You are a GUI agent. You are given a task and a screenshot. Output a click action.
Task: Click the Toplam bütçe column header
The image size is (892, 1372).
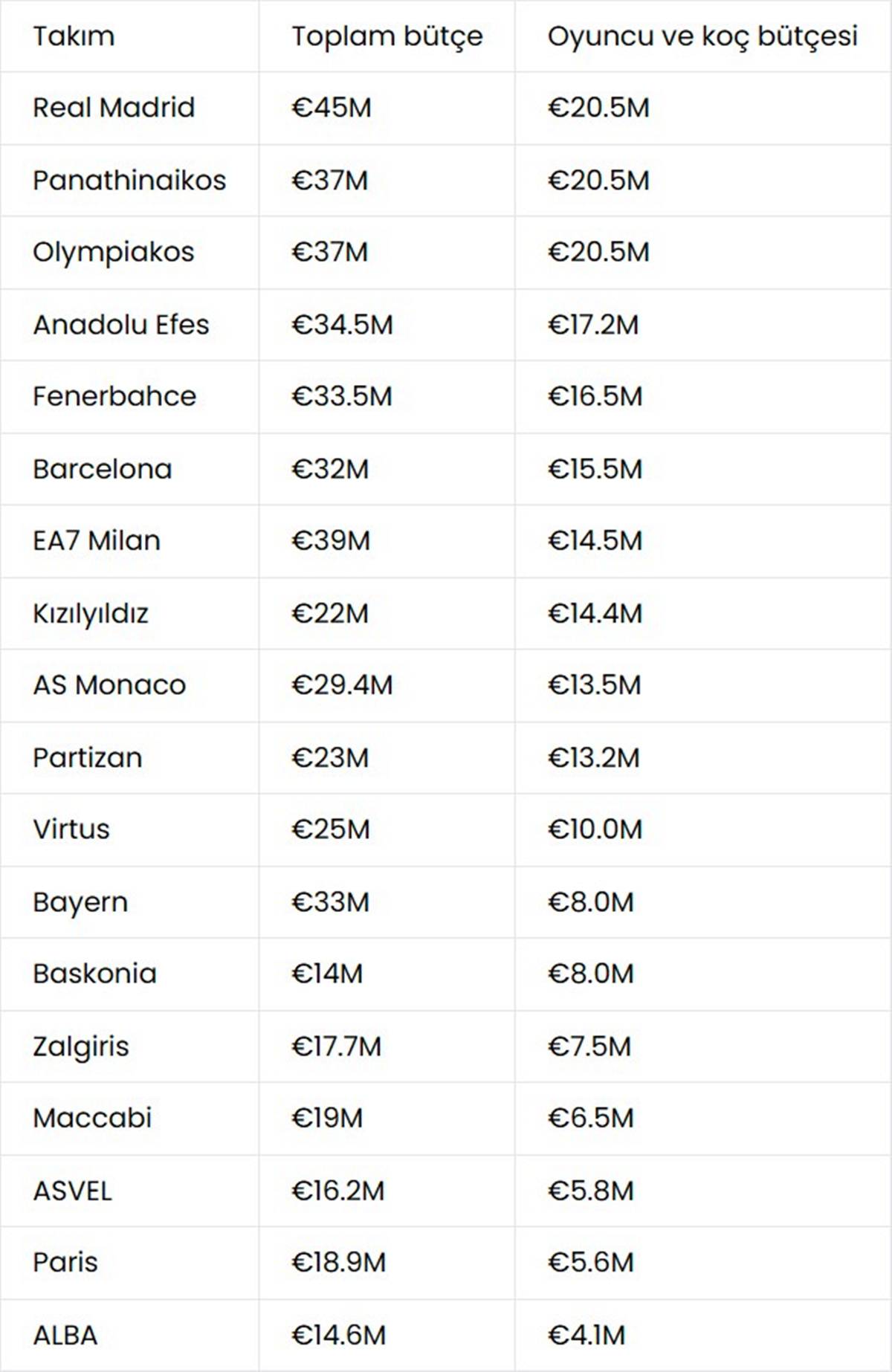click(x=387, y=36)
